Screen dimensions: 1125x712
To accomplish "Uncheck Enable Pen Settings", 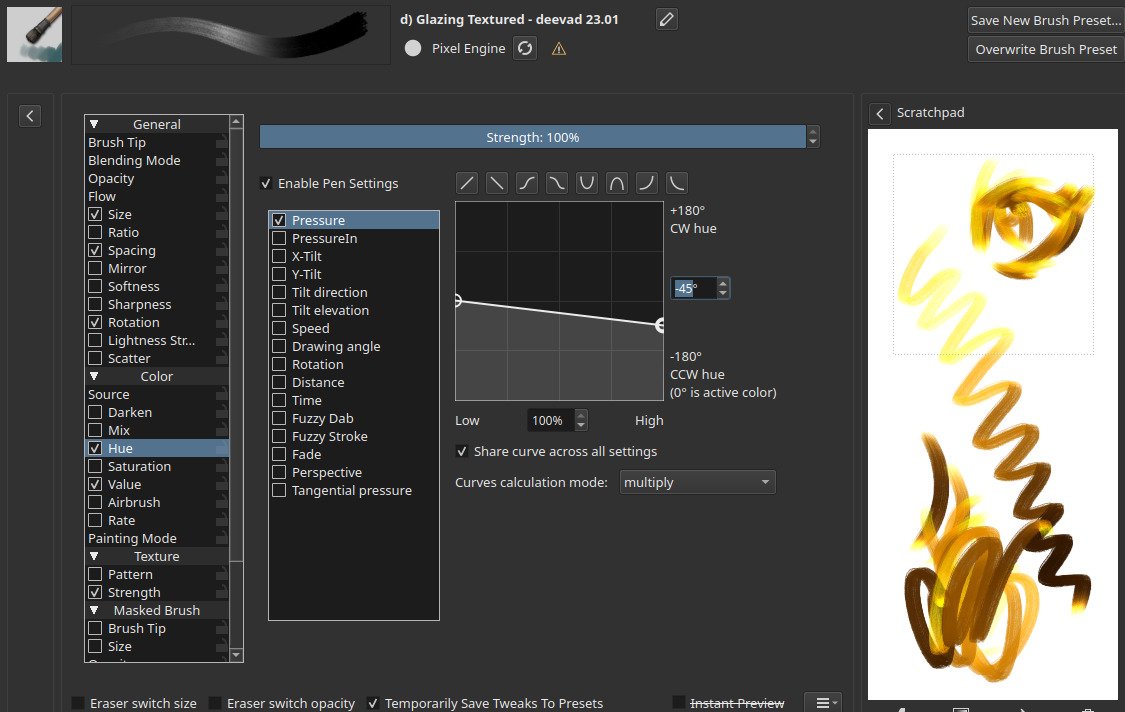I will [x=266, y=183].
